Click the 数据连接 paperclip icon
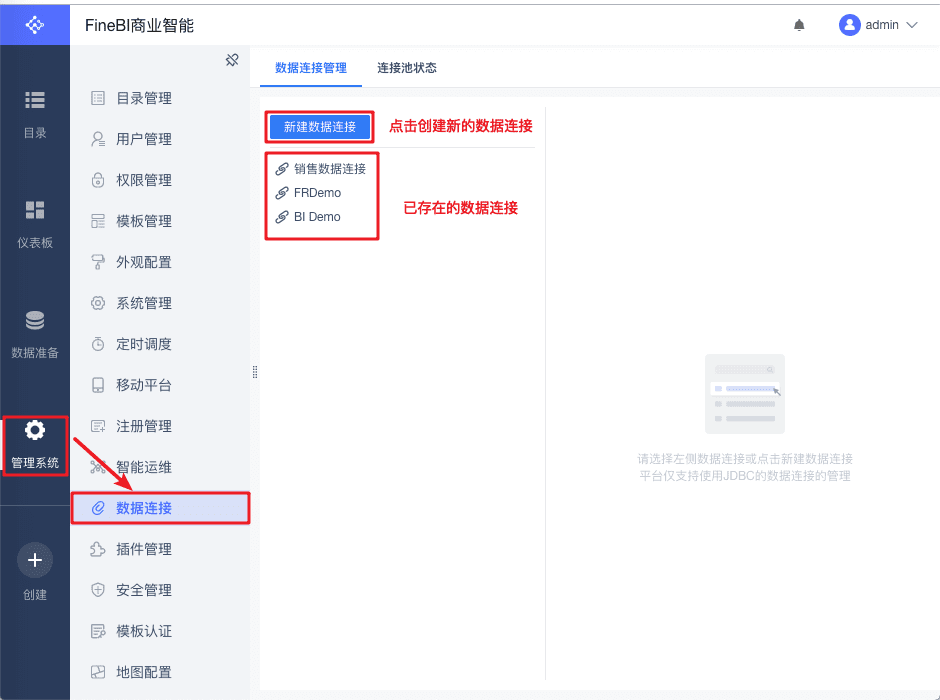This screenshot has width=940, height=700. pos(98,508)
